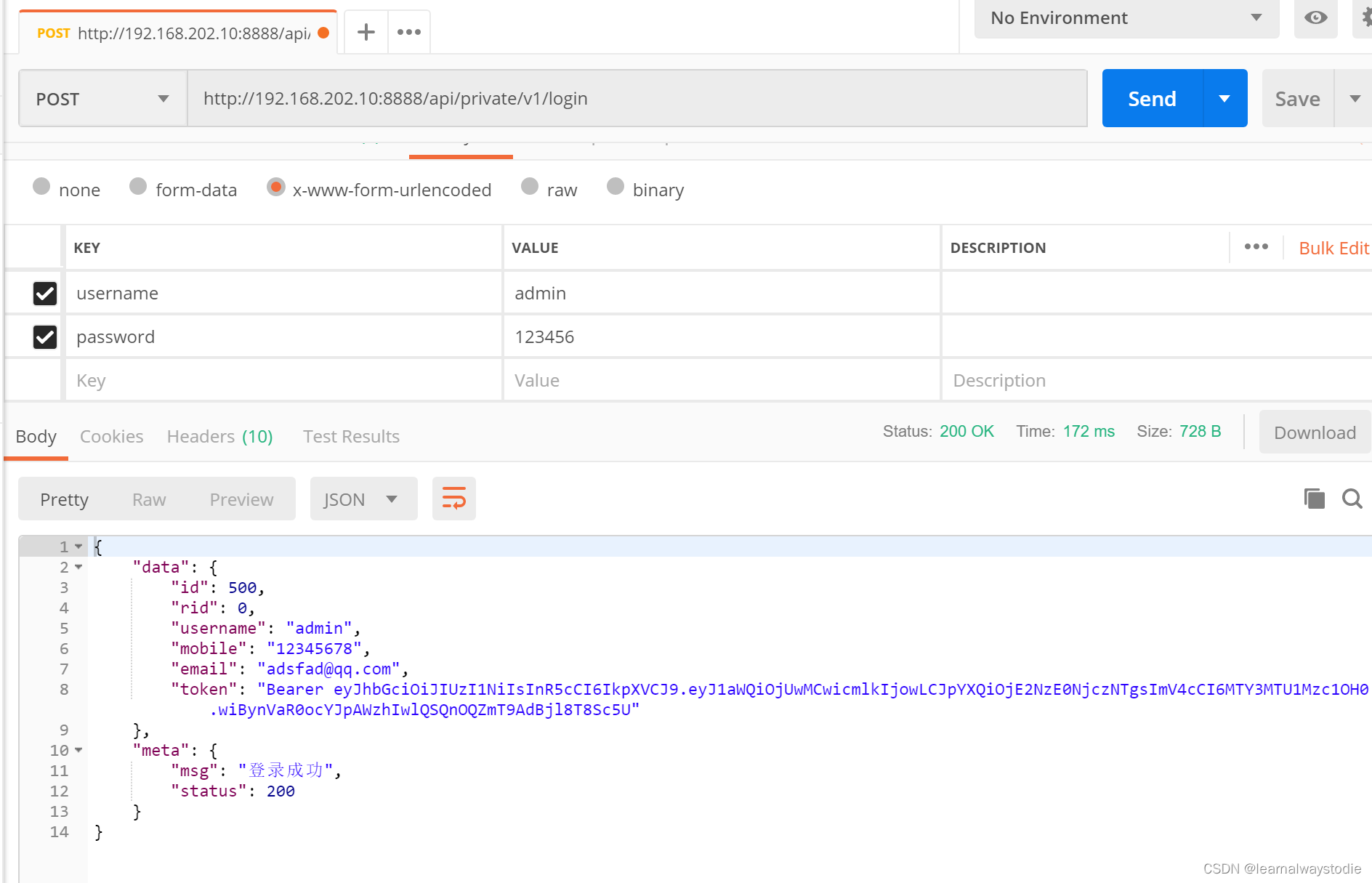Open the environment quick look eye icon

click(x=1315, y=19)
